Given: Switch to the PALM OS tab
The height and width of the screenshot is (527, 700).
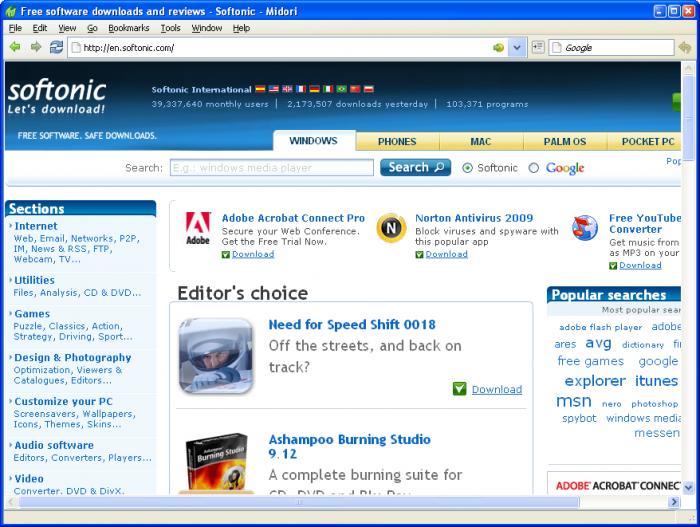Looking at the screenshot, I should click(x=565, y=142).
